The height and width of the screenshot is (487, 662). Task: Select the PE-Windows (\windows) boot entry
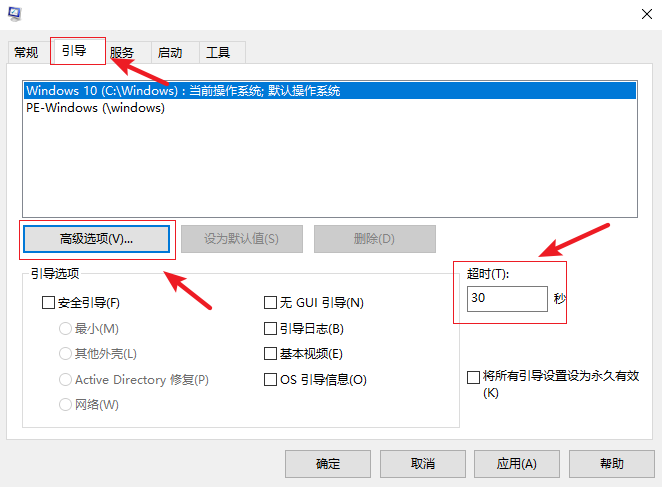95,108
